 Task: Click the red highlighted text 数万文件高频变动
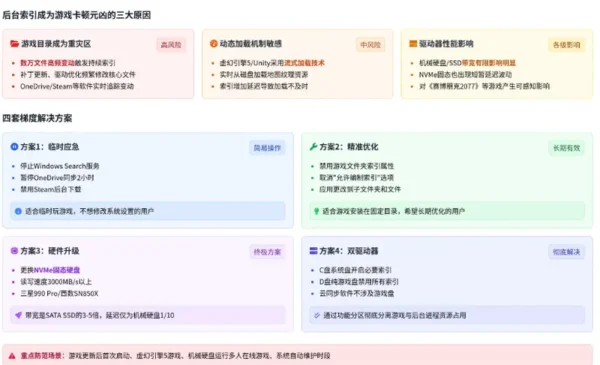coord(47,63)
